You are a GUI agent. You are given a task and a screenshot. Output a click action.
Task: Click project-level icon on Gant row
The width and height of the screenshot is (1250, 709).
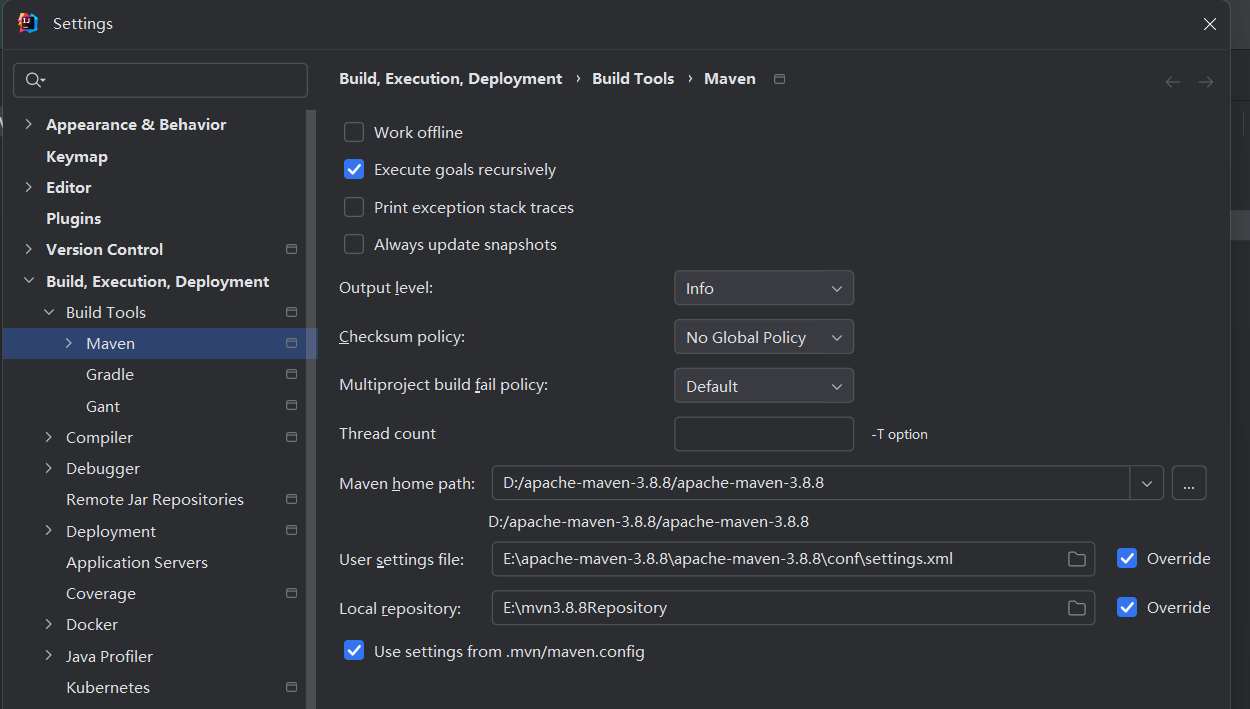pos(291,406)
